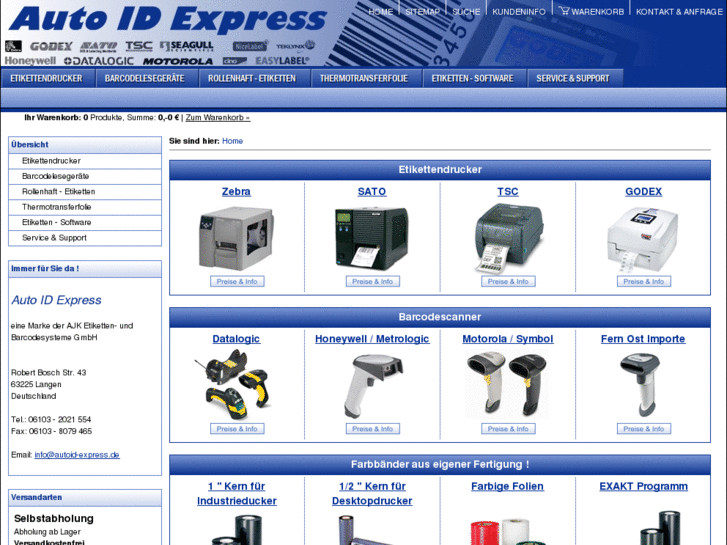Click Preise & Info under SATO

(x=372, y=282)
